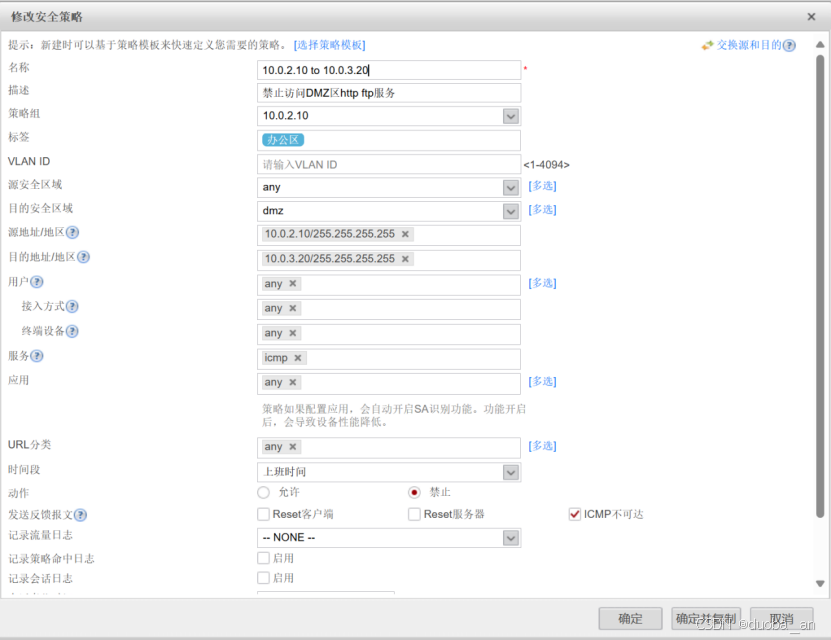
Task: Click the swap source and destination icon
Action: [707, 46]
